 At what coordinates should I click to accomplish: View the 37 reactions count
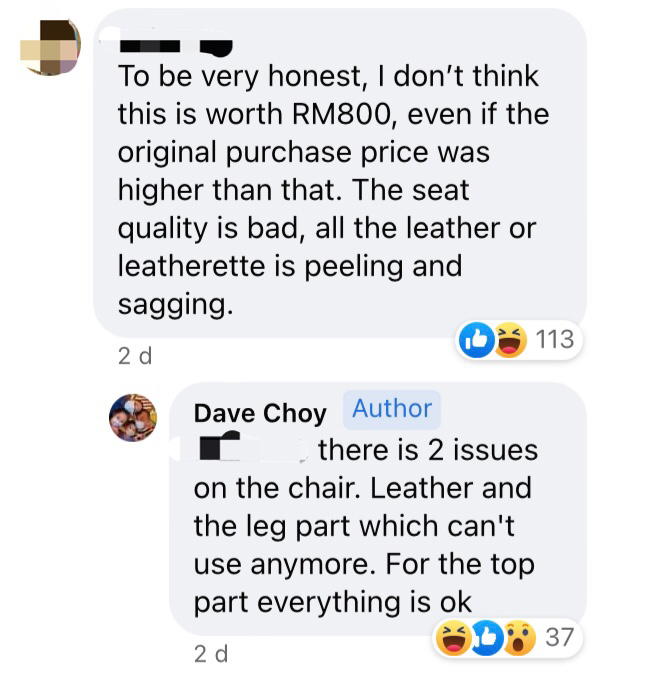tap(559, 638)
